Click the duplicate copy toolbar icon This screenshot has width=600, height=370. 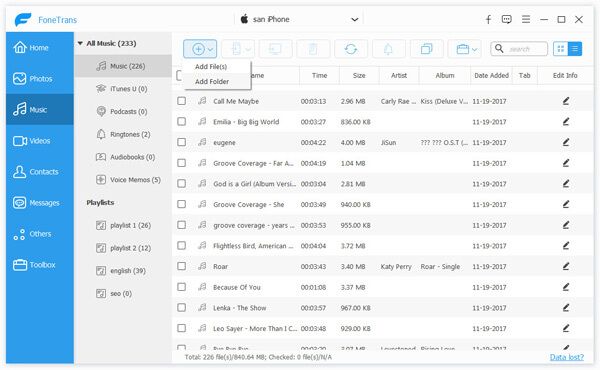[x=426, y=49]
